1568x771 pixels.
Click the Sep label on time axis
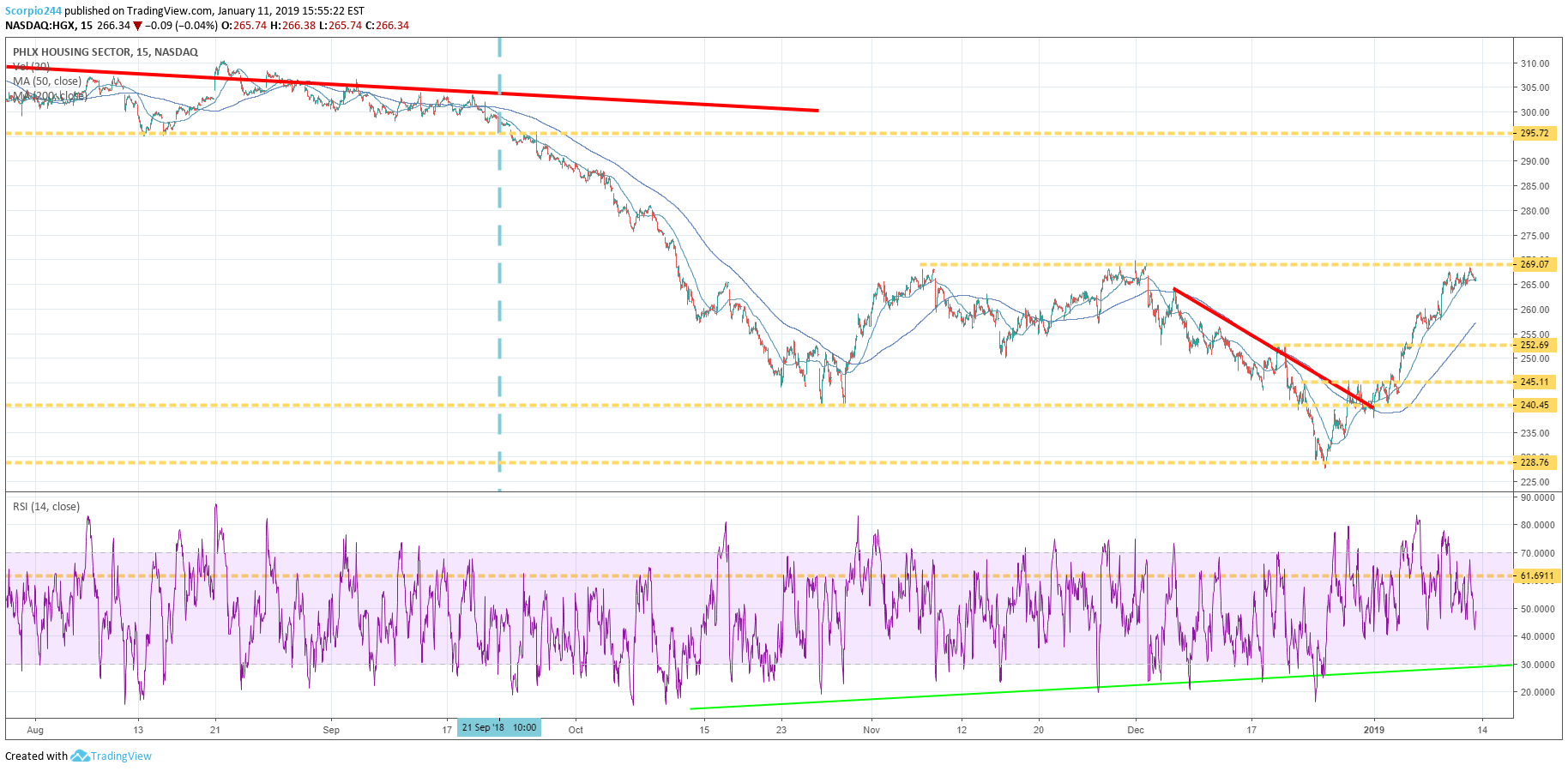coord(331,731)
